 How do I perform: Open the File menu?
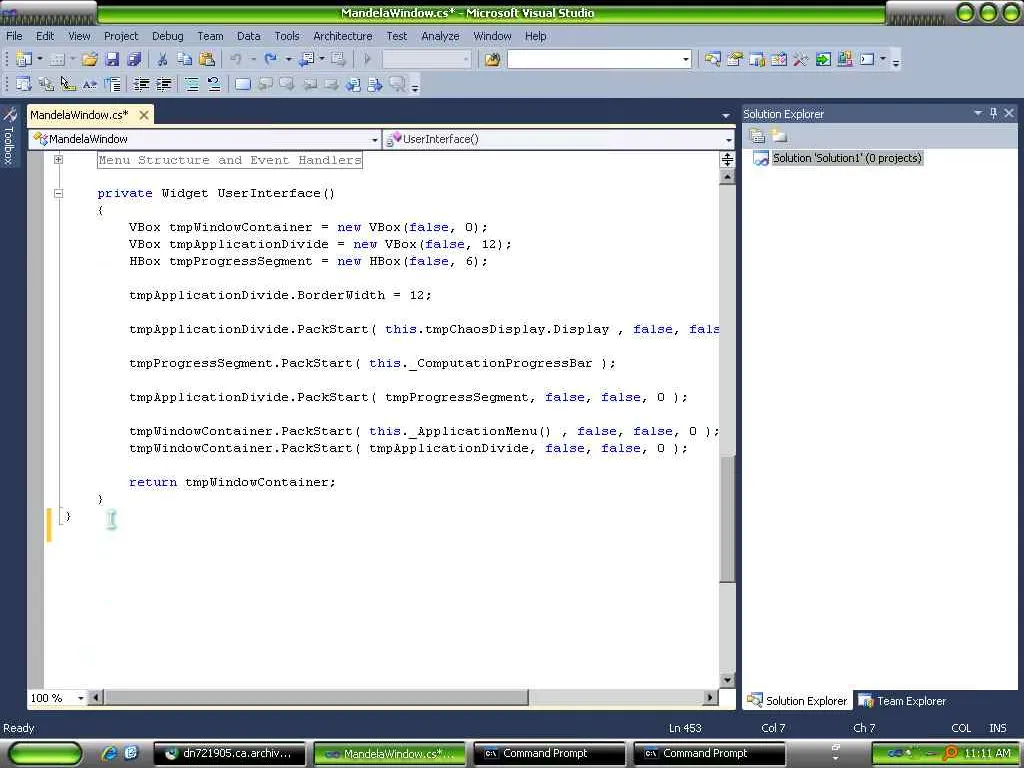(14, 36)
